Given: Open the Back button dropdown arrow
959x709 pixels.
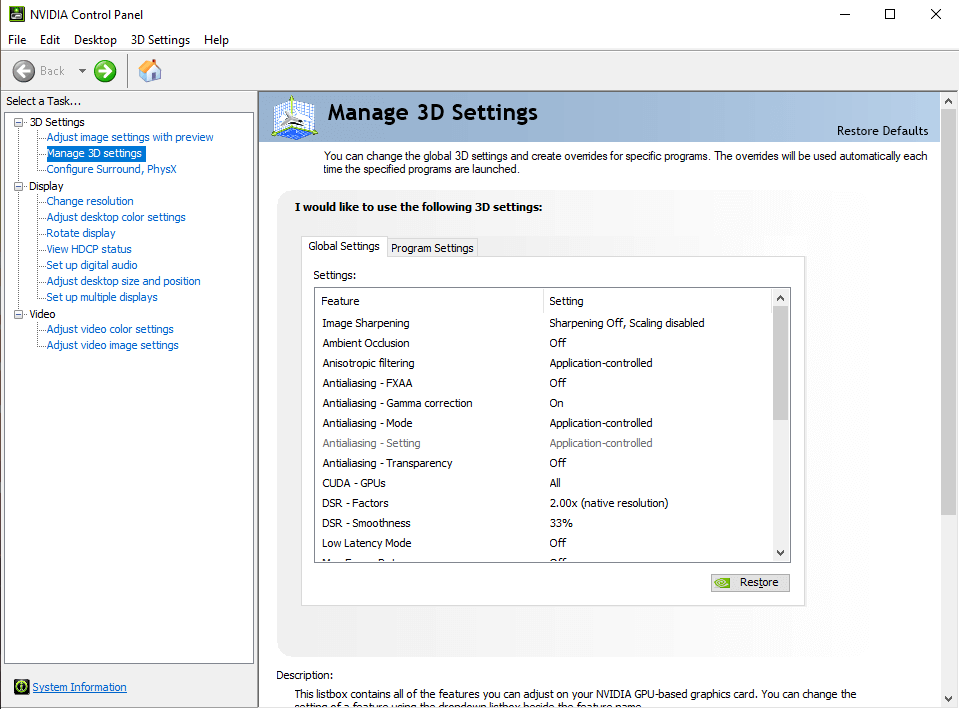Looking at the screenshot, I should 82,70.
